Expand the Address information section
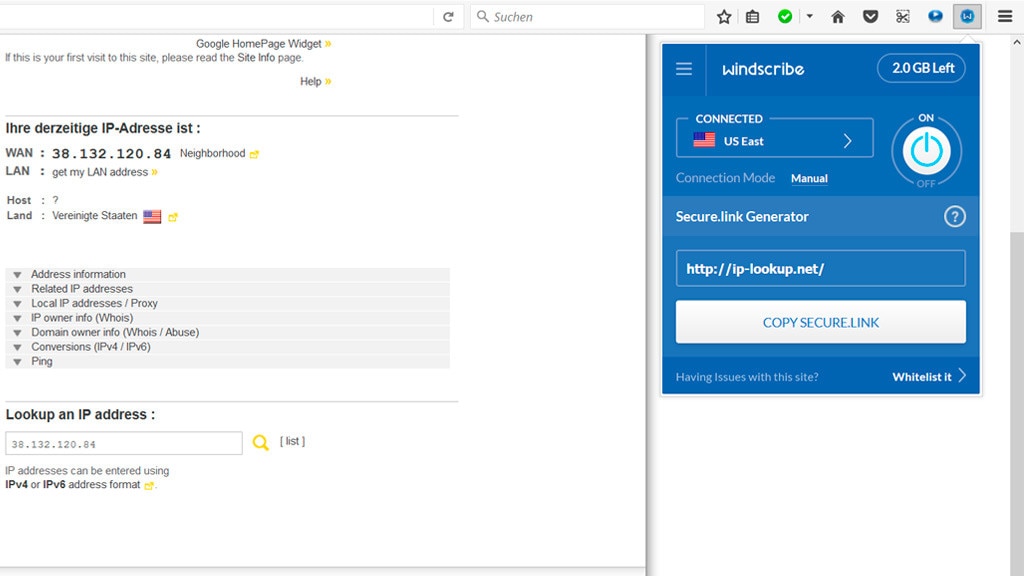The height and width of the screenshot is (576, 1024). [x=78, y=274]
